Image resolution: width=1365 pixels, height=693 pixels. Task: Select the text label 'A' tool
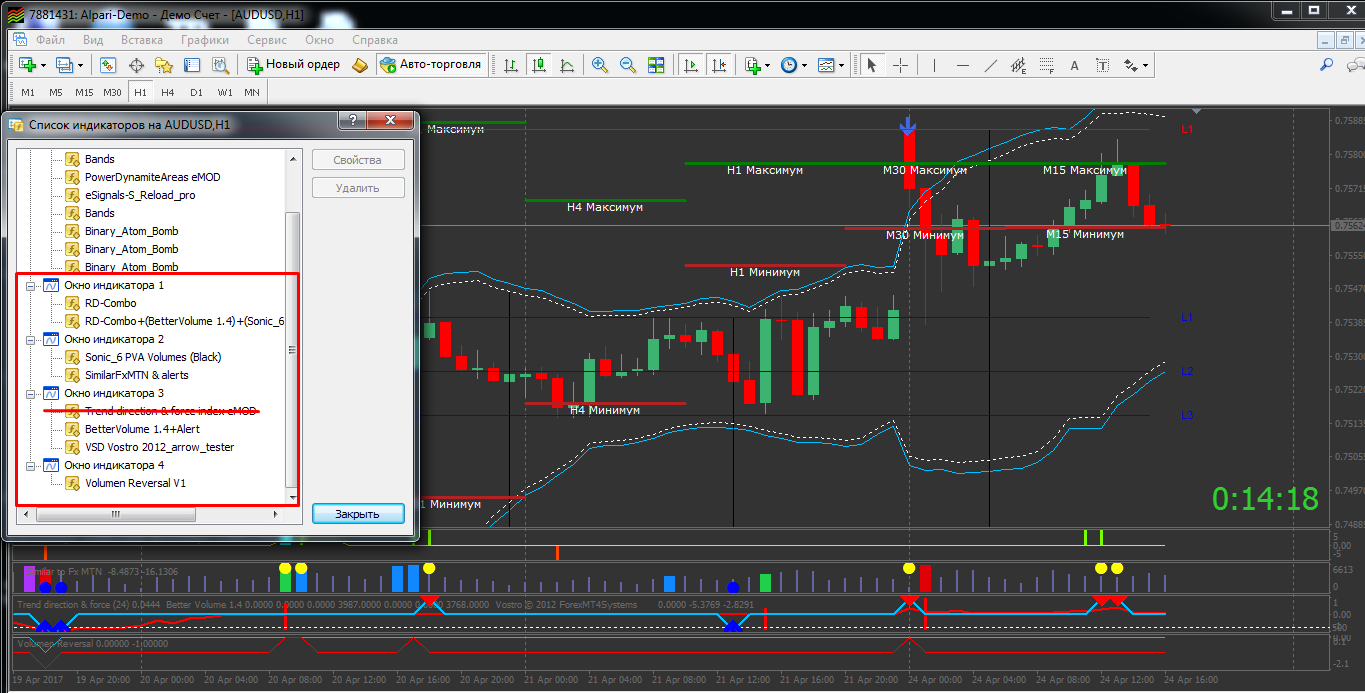(1075, 66)
